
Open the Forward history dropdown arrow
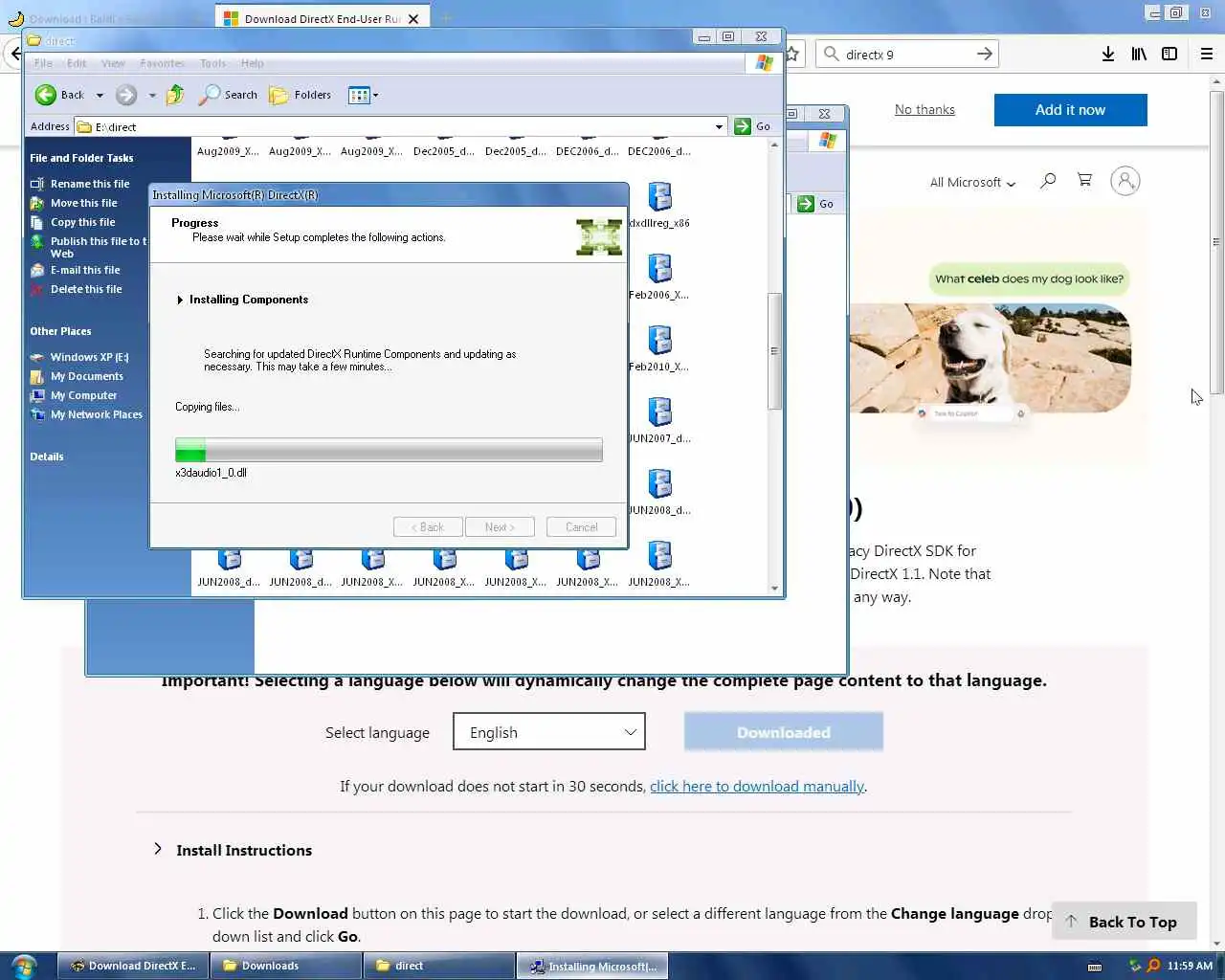[152, 95]
